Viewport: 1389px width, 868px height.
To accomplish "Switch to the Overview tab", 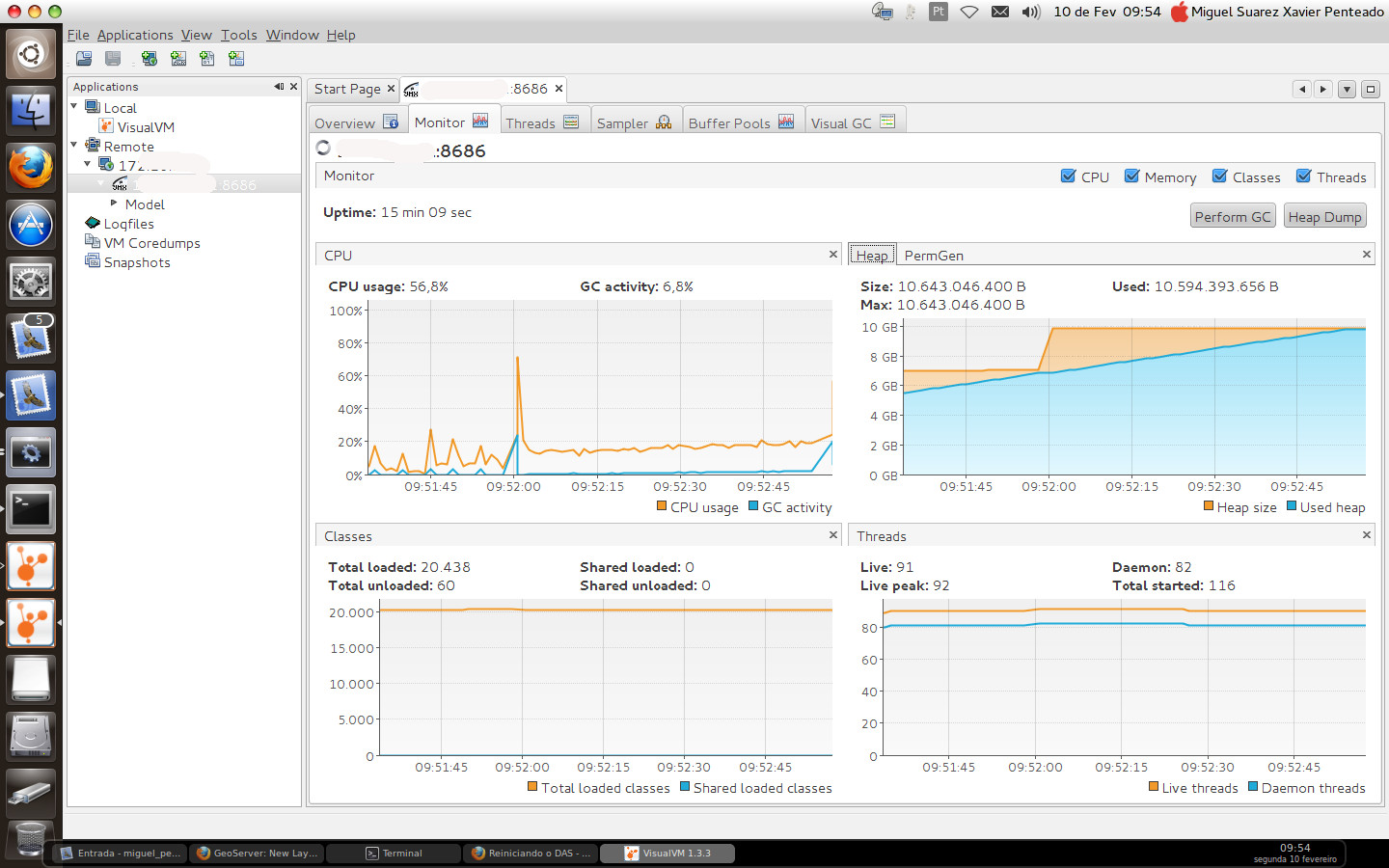I will click(356, 122).
